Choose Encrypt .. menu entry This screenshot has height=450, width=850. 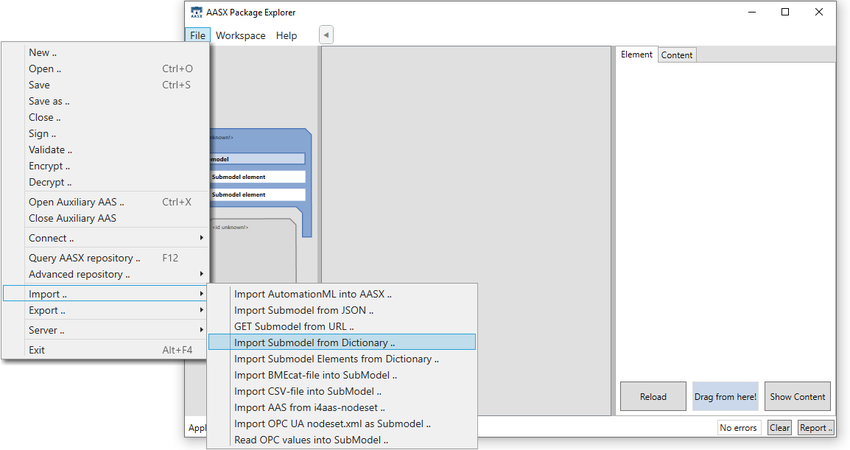tap(106, 166)
